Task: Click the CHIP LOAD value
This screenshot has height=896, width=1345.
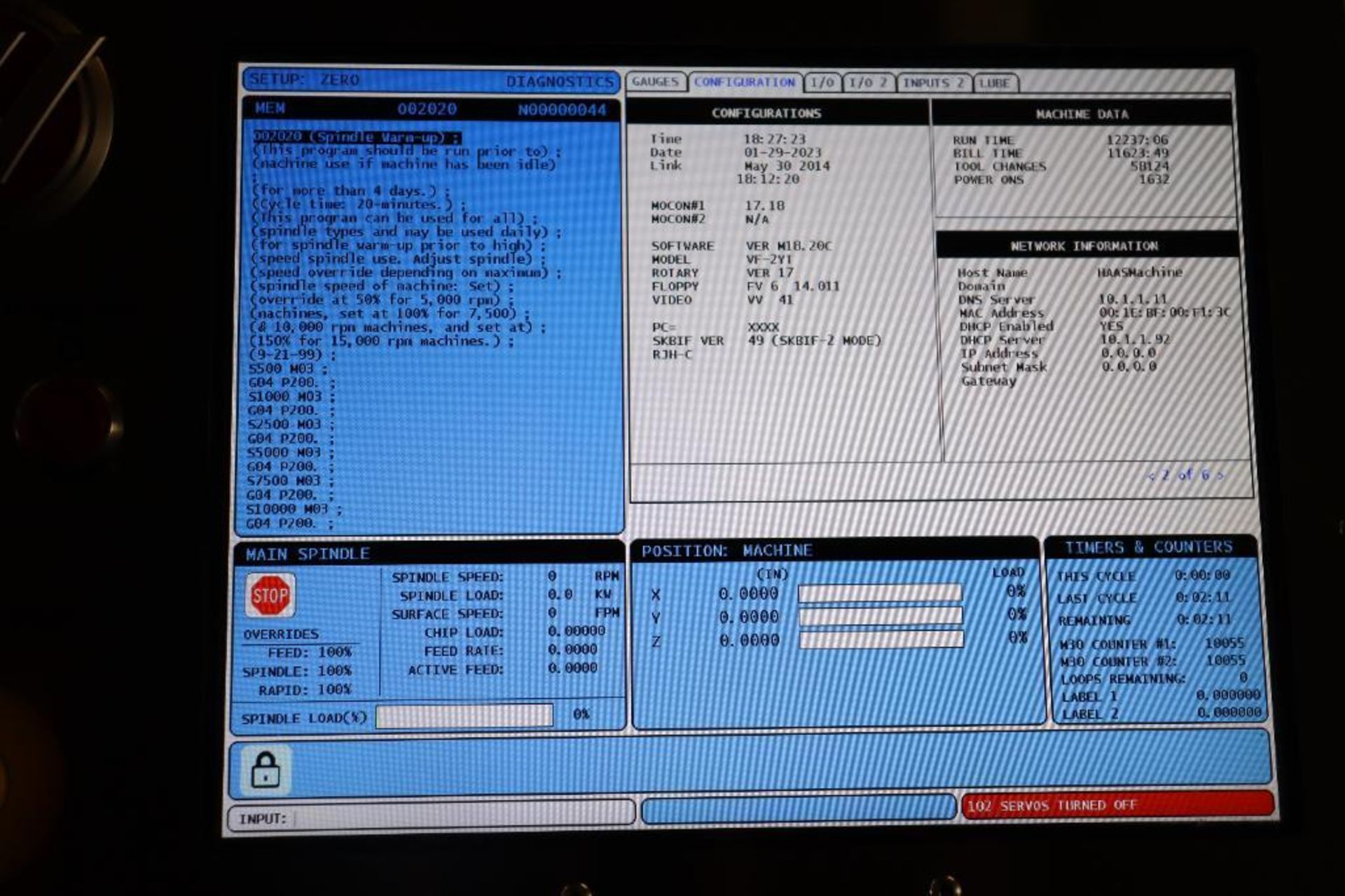Action: 577,631
